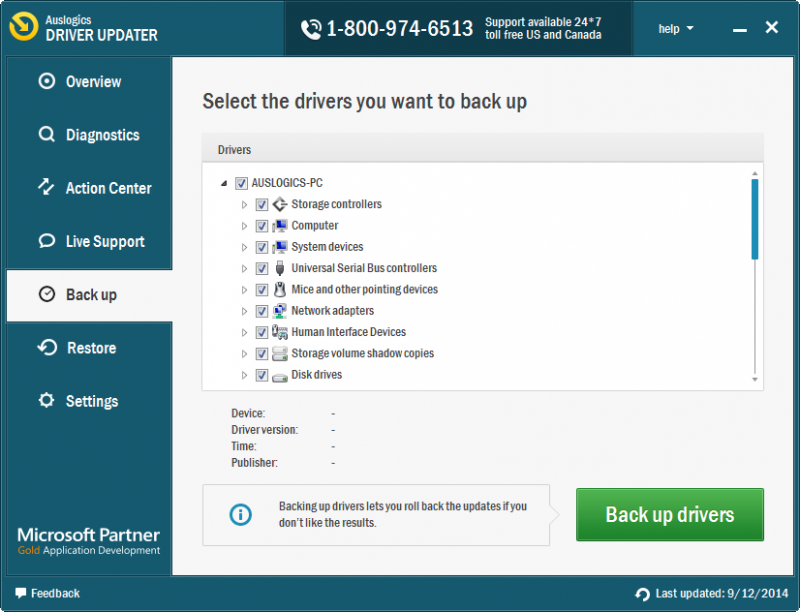800x612 pixels.
Task: Click the Auslogics Driver Updater logo icon
Action: point(23,27)
